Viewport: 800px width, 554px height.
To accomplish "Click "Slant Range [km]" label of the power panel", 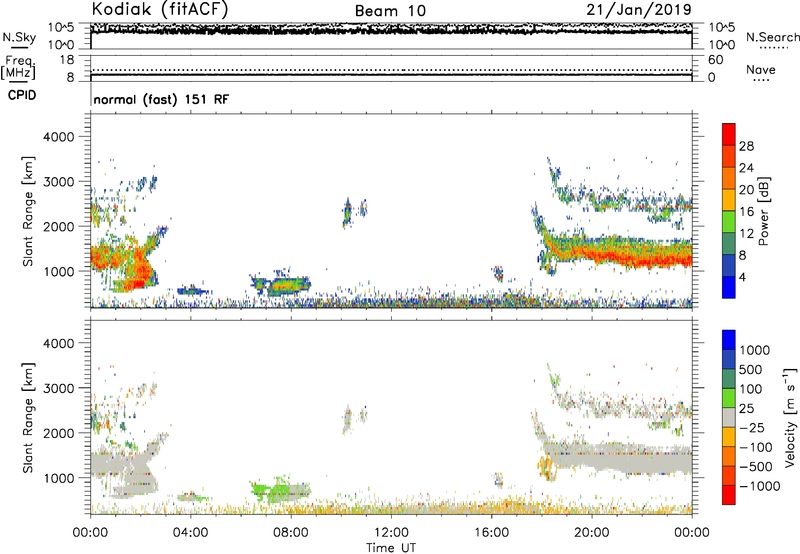I will tap(28, 211).
